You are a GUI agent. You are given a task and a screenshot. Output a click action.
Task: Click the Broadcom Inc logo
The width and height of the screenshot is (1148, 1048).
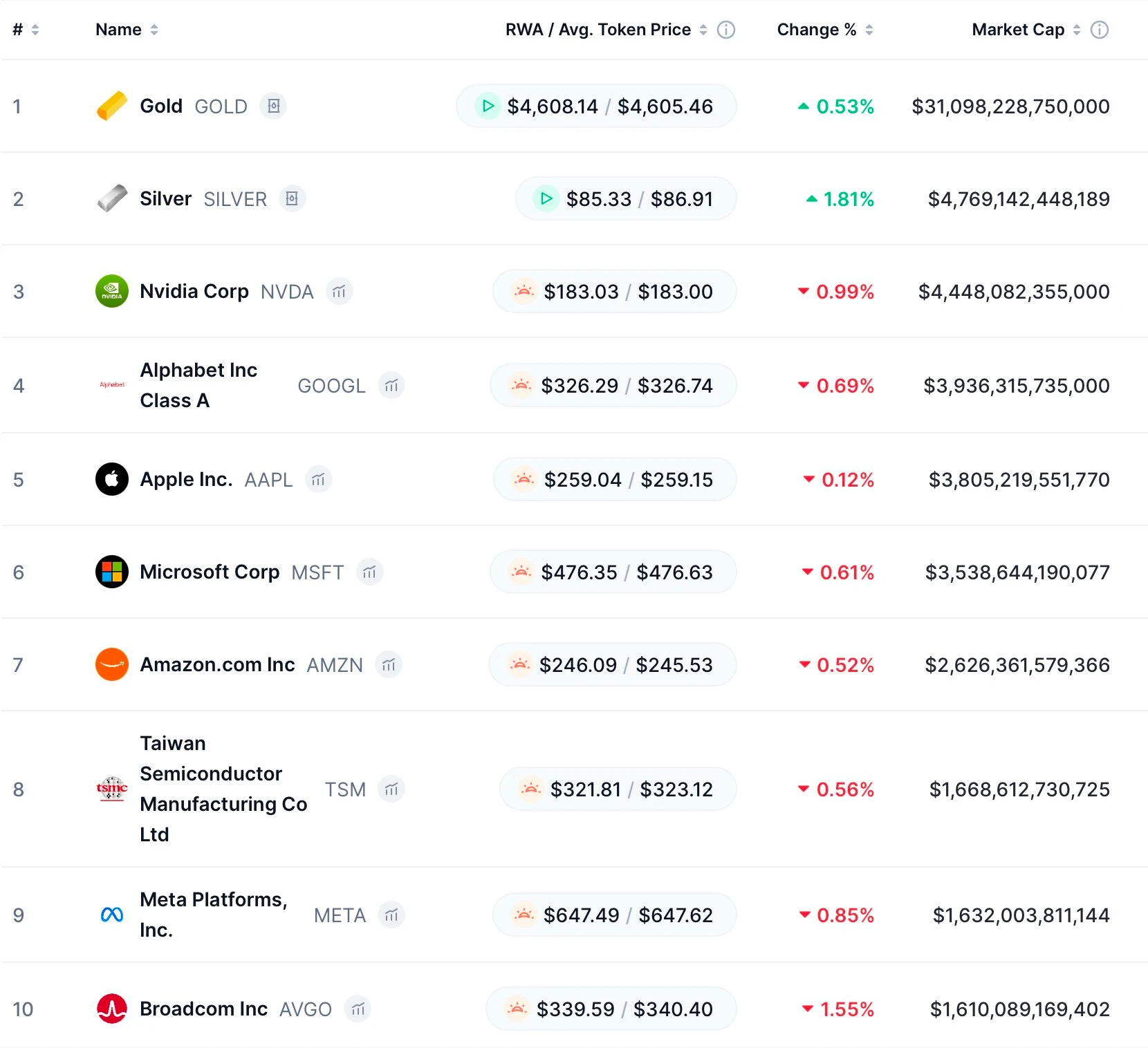112,1009
